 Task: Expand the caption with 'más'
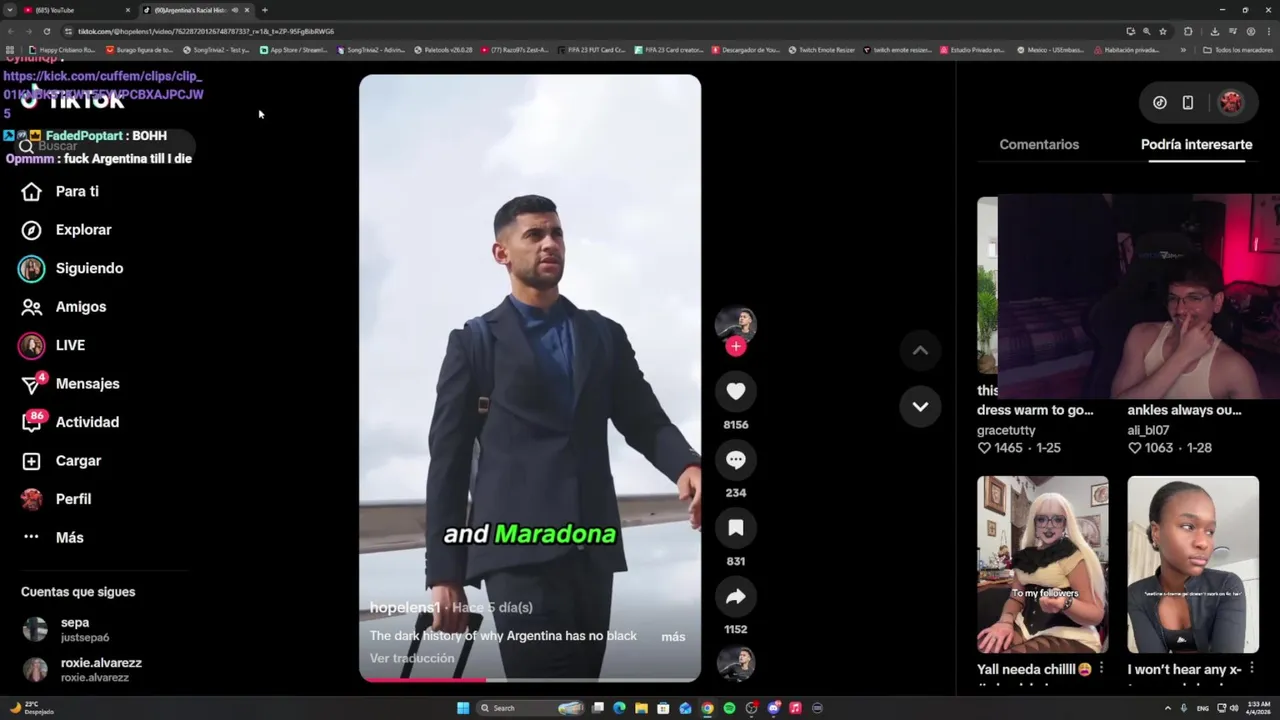tap(673, 637)
